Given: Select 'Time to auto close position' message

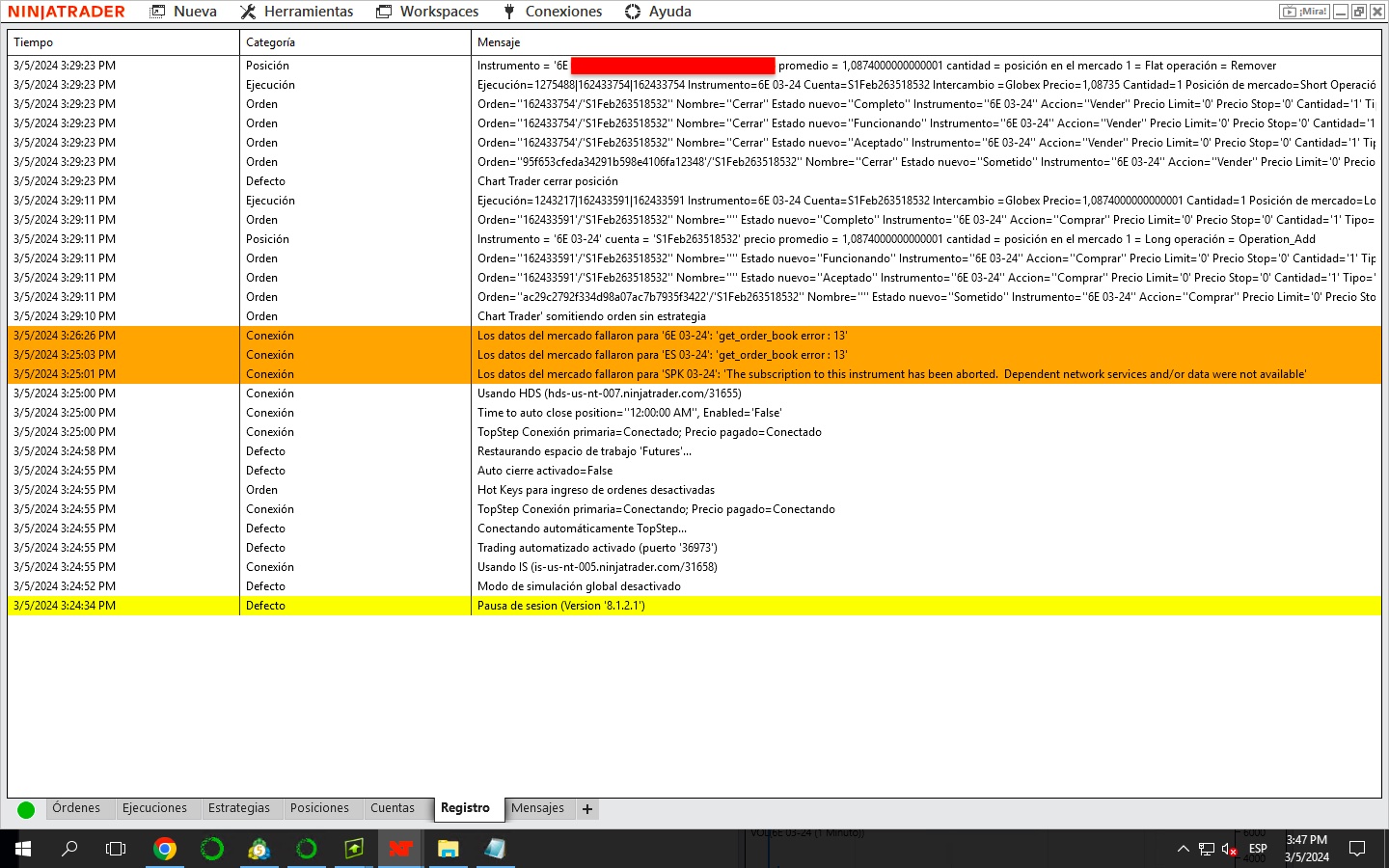Looking at the screenshot, I should pyautogui.click(x=630, y=413).
